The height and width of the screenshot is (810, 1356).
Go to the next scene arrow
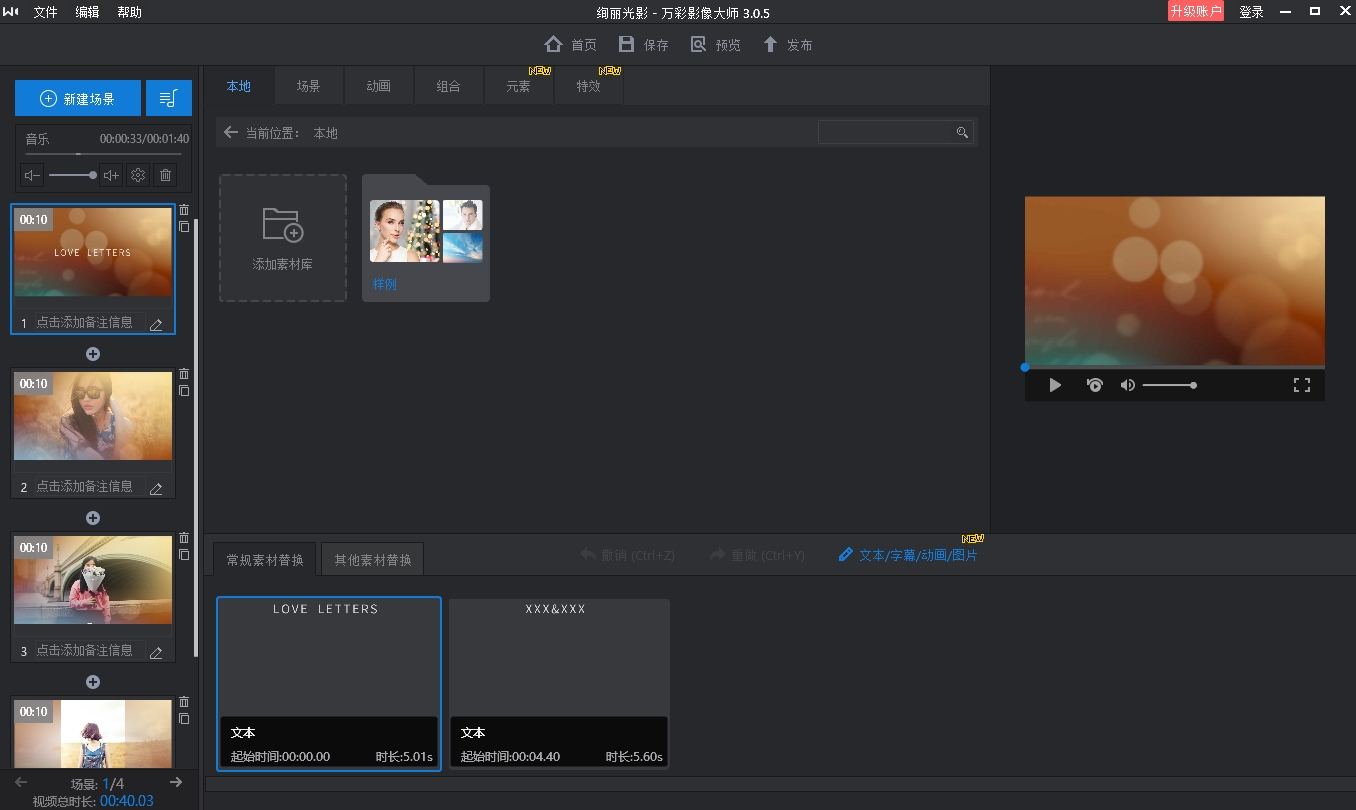(176, 782)
